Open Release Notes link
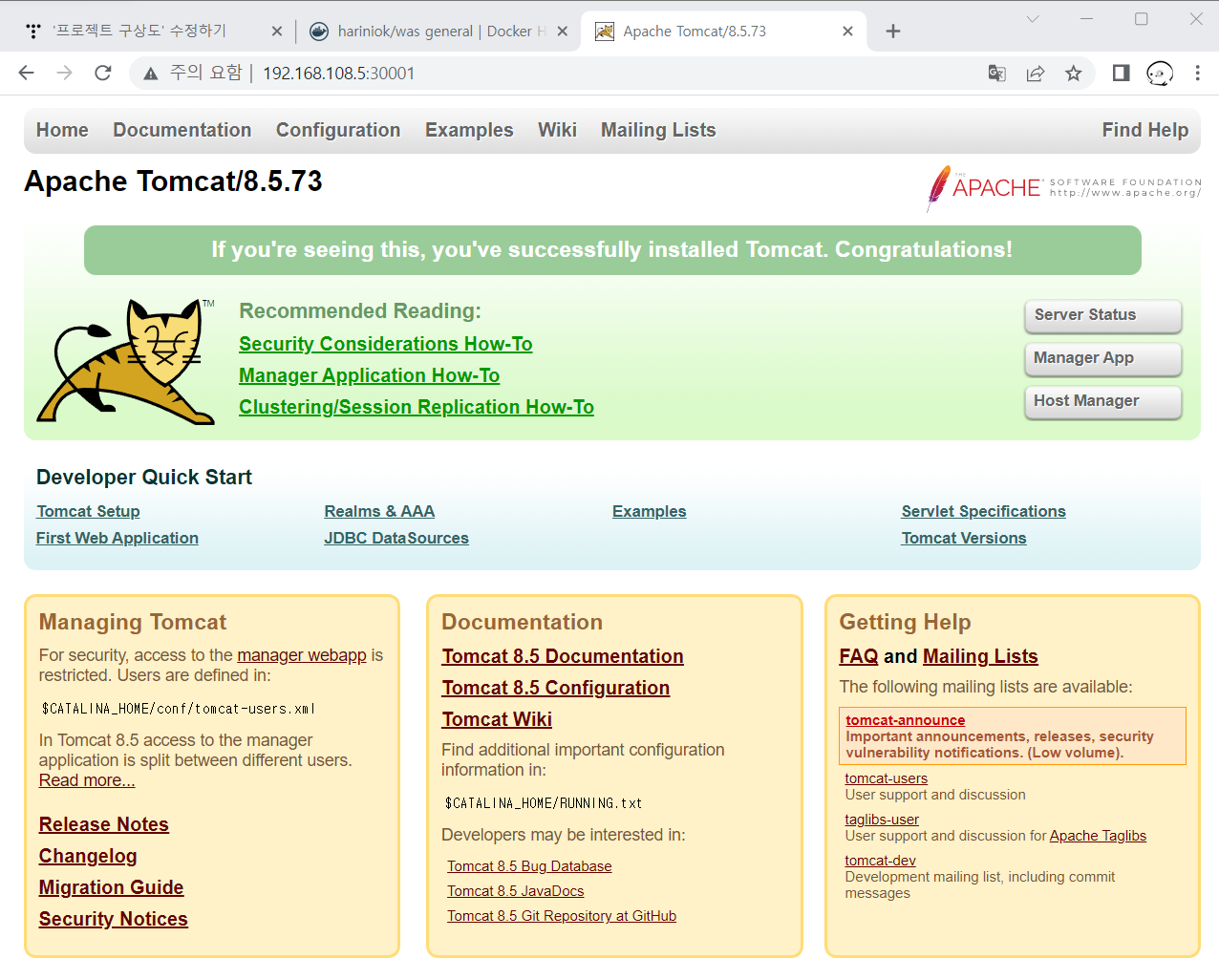Image resolution: width=1219 pixels, height=980 pixels. [x=104, y=824]
